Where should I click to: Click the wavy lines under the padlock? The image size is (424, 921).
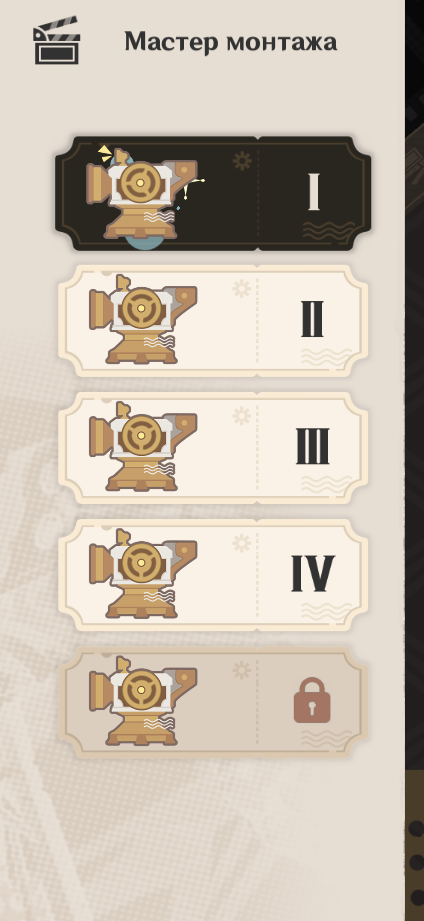pyautogui.click(x=326, y=738)
